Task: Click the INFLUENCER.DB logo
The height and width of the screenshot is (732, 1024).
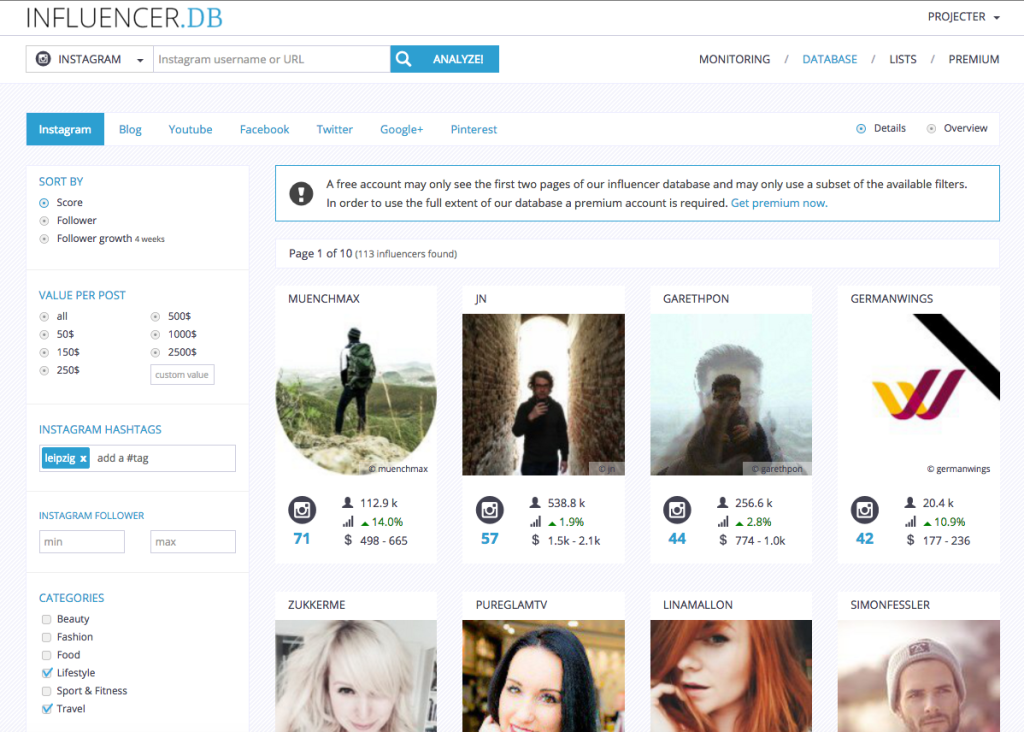Action: click(x=124, y=18)
